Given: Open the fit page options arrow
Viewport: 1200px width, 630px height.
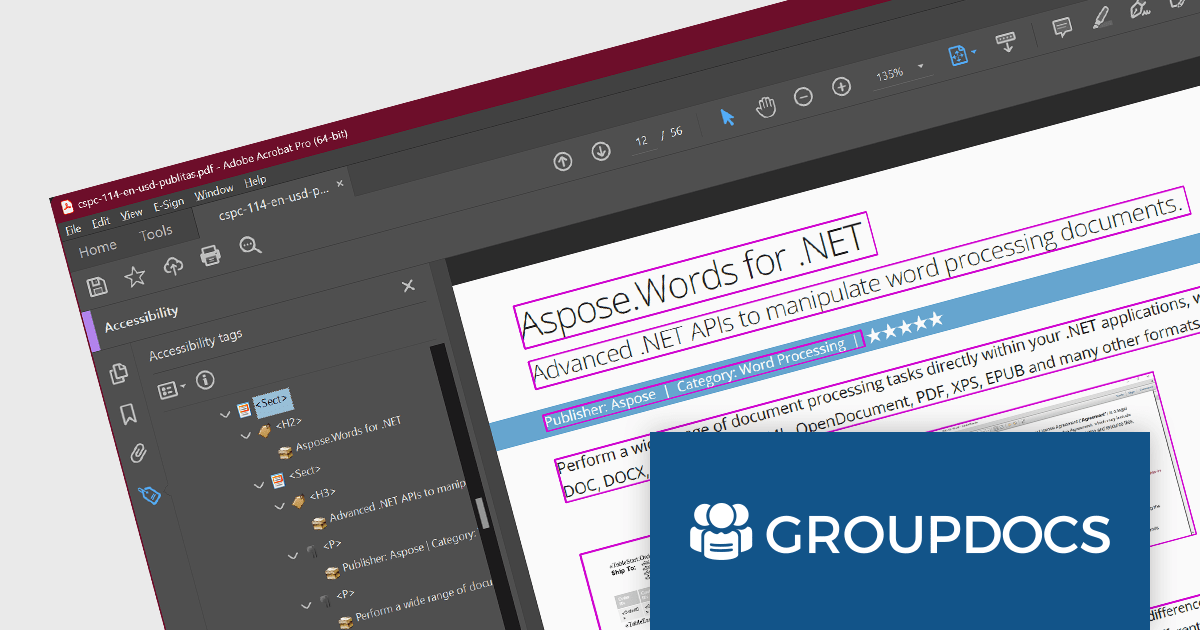Looking at the screenshot, I should coord(974,52).
